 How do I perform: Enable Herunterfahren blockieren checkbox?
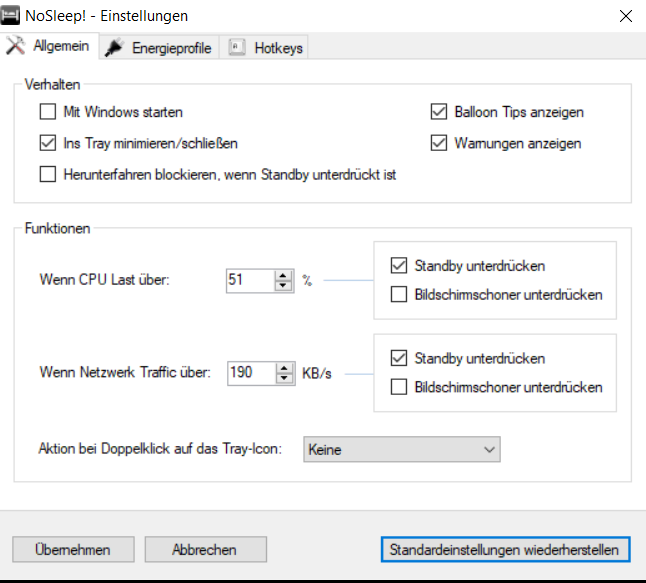click(48, 174)
